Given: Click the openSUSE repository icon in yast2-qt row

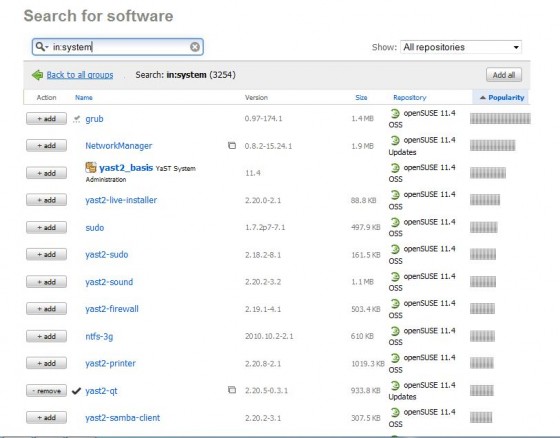Looking at the screenshot, I should tap(395, 385).
